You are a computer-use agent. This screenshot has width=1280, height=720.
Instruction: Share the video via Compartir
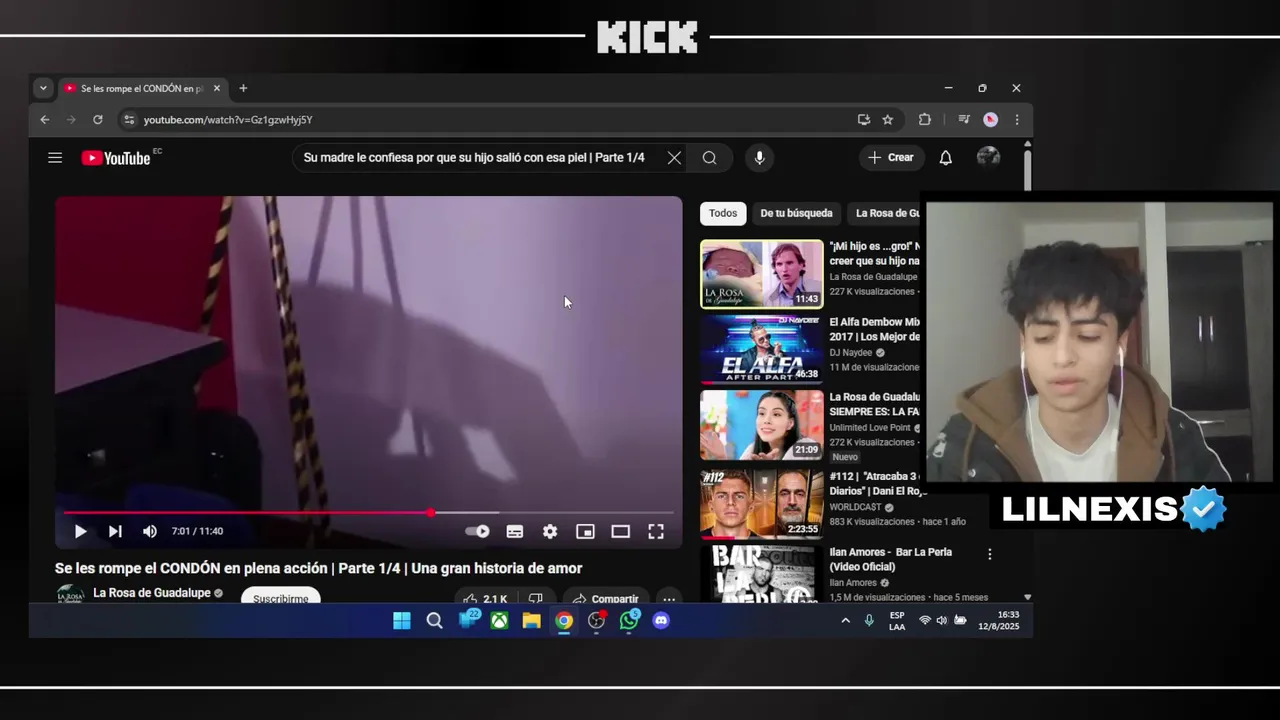pyautogui.click(x=606, y=599)
